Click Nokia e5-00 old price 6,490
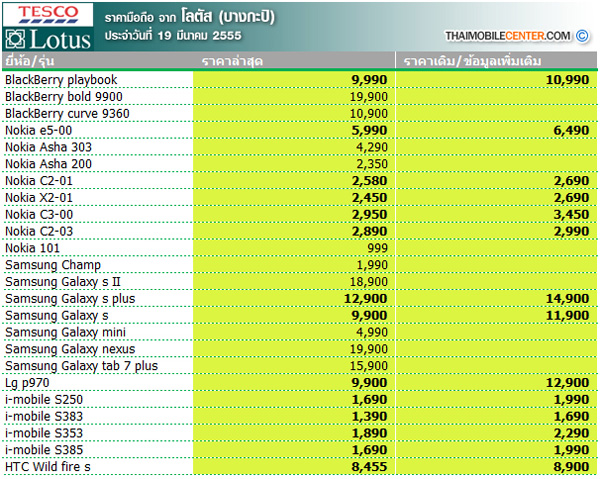Screen dimensions: 600x479 tap(571, 130)
